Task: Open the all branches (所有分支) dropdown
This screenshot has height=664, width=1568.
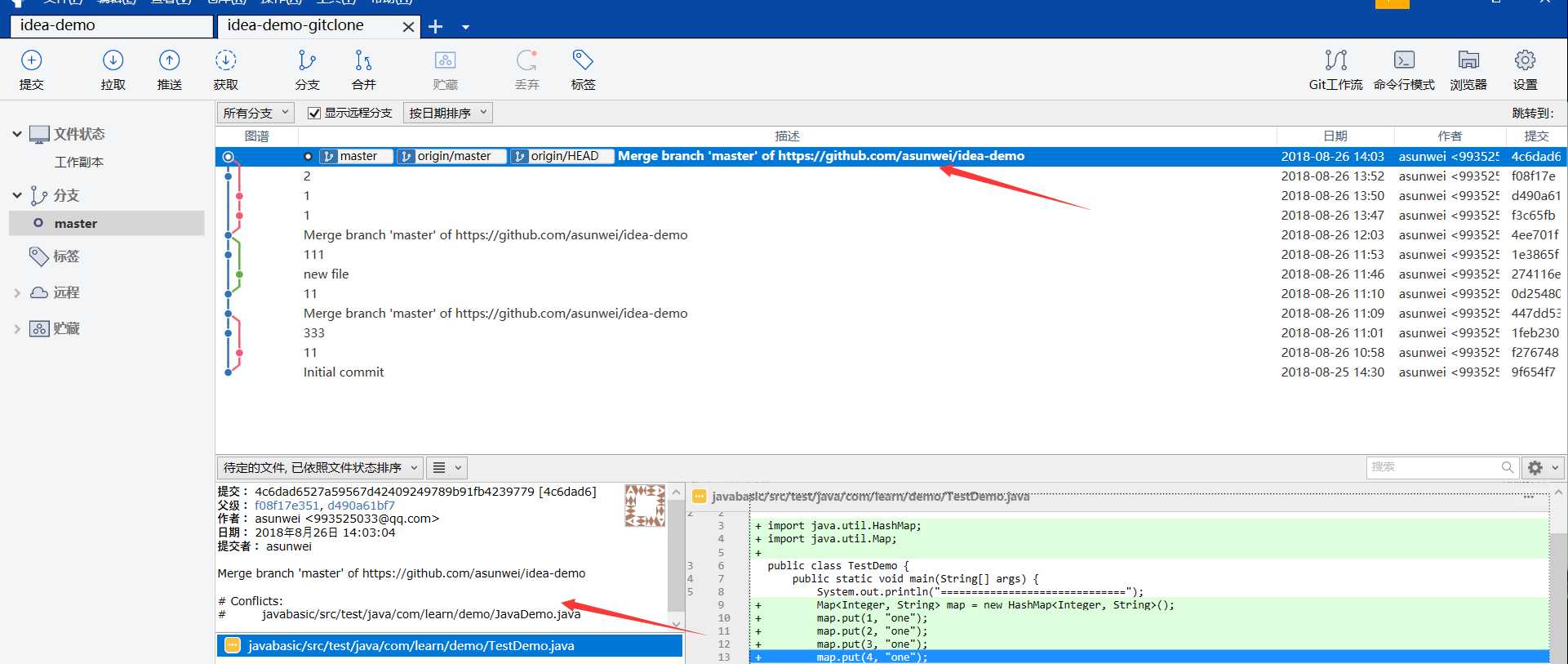Action: click(255, 113)
